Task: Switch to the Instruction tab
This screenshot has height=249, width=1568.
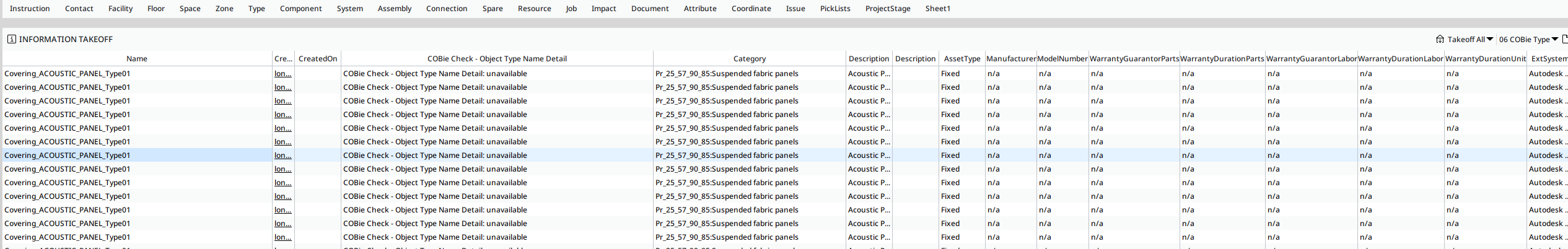Action: [30, 9]
